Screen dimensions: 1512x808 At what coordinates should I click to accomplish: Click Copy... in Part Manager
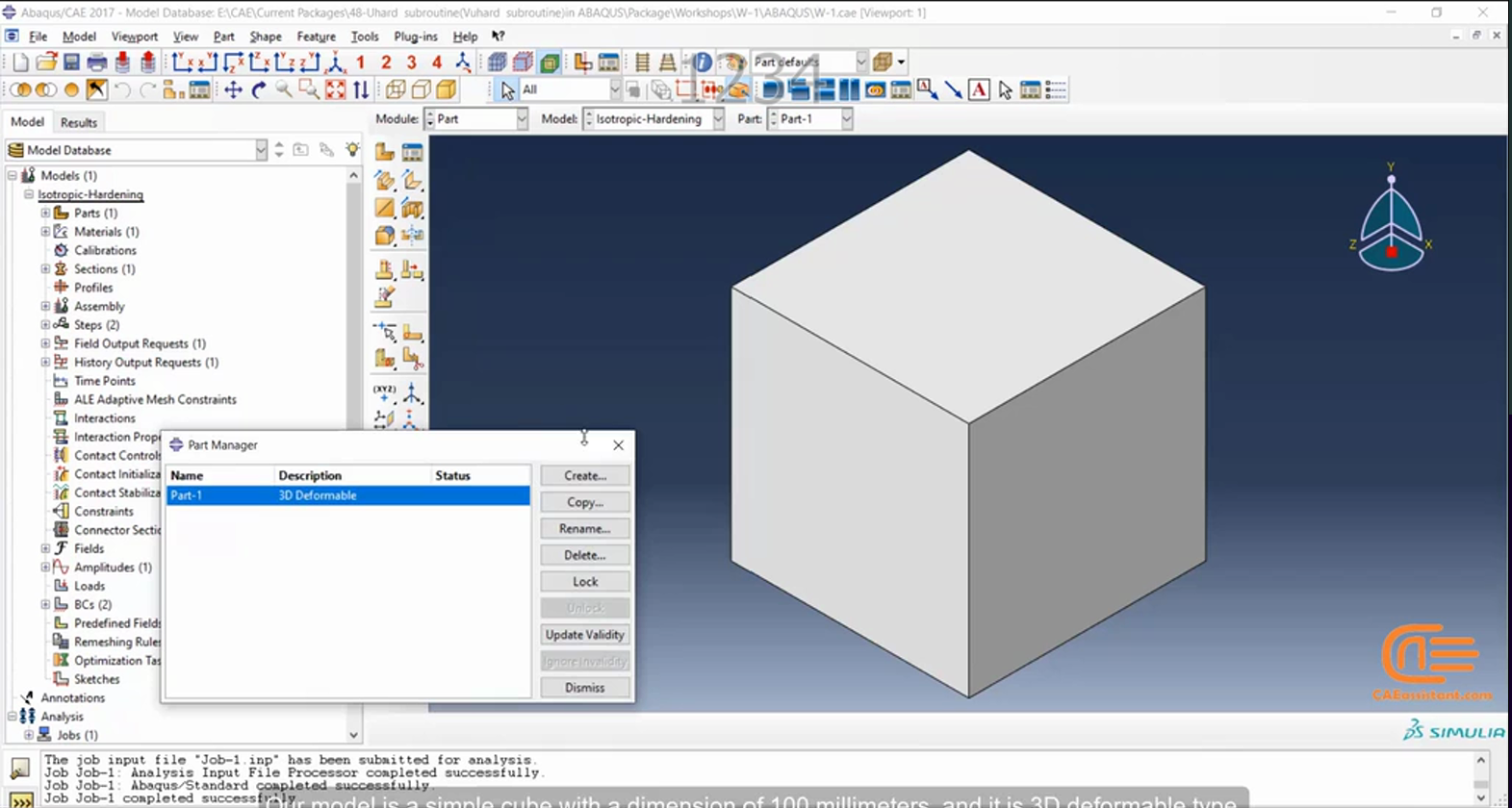pyautogui.click(x=585, y=502)
